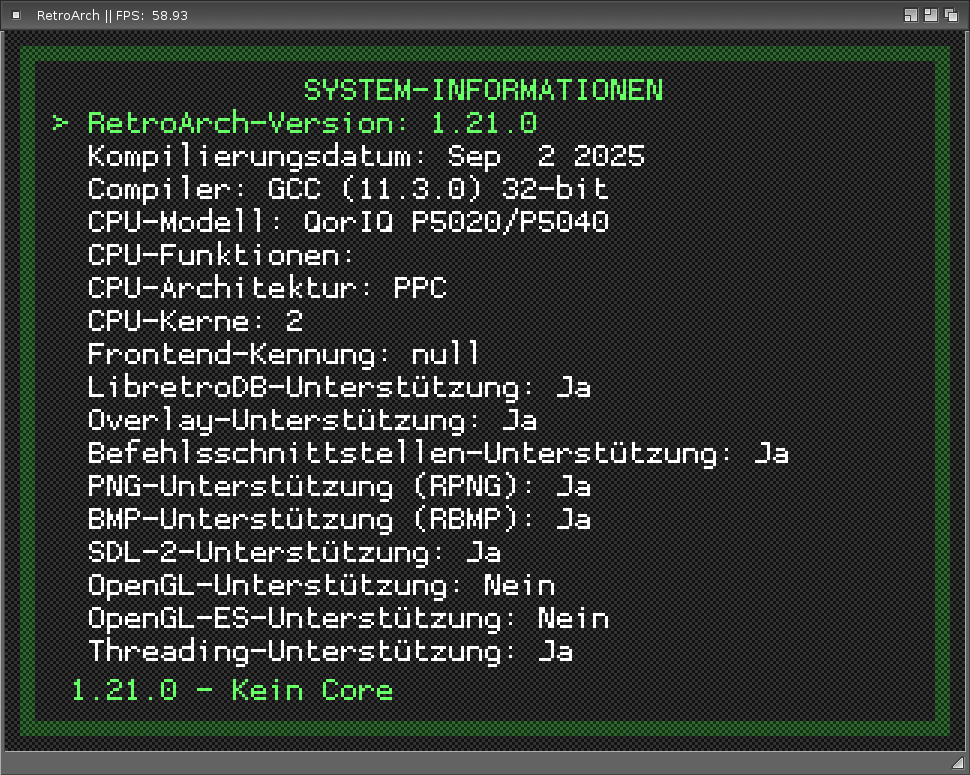Select the RetroArch-Version 1.21.0 entry
Screen dimensions: 970x775
[312, 123]
